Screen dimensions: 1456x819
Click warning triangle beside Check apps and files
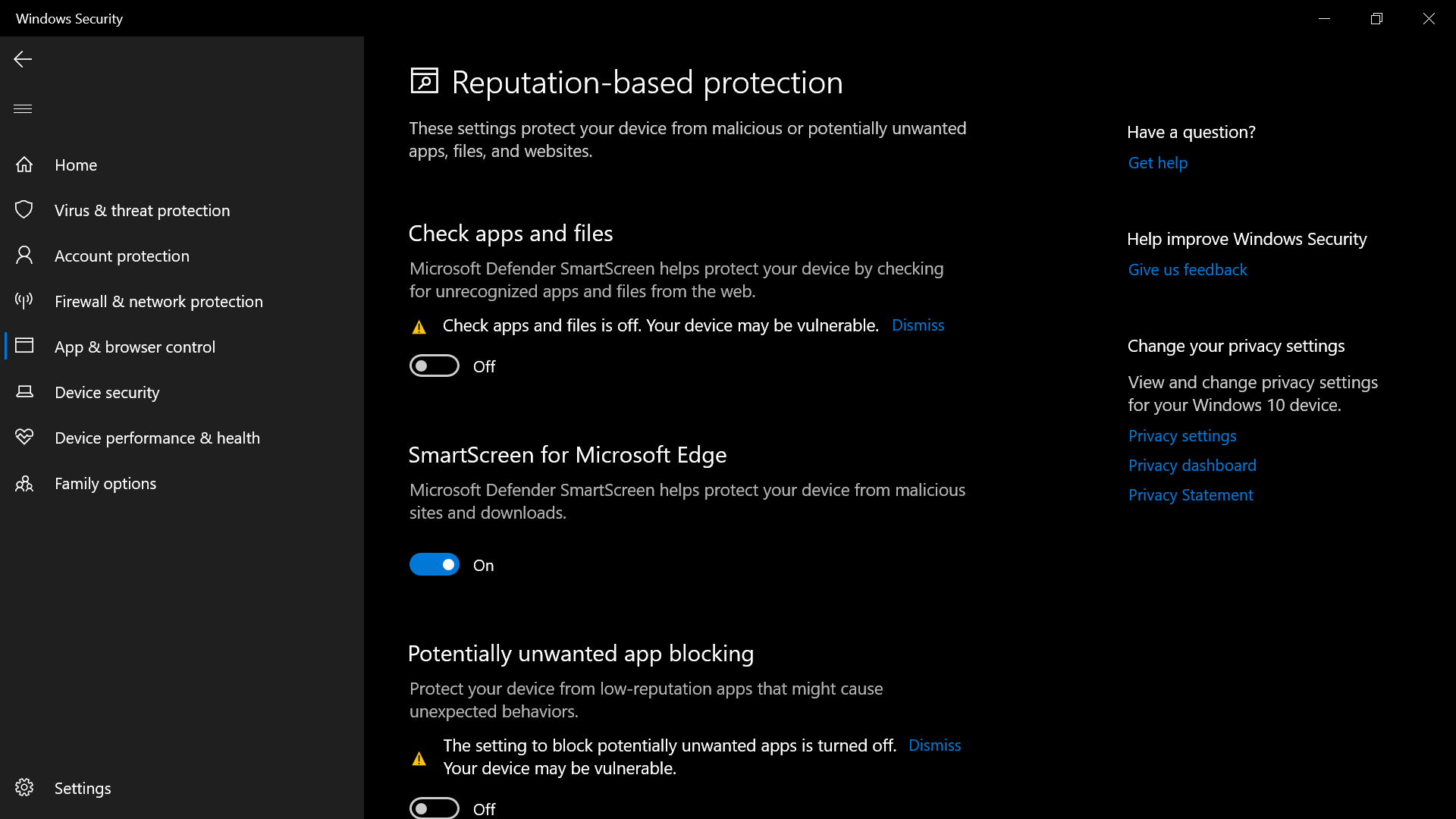pyautogui.click(x=419, y=327)
